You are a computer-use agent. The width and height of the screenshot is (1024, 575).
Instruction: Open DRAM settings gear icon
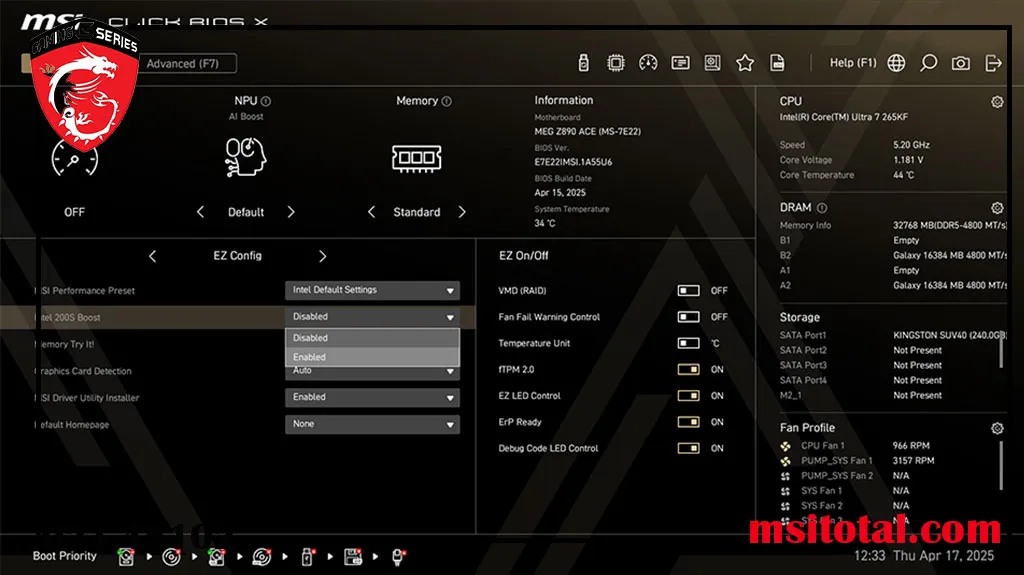click(x=997, y=208)
